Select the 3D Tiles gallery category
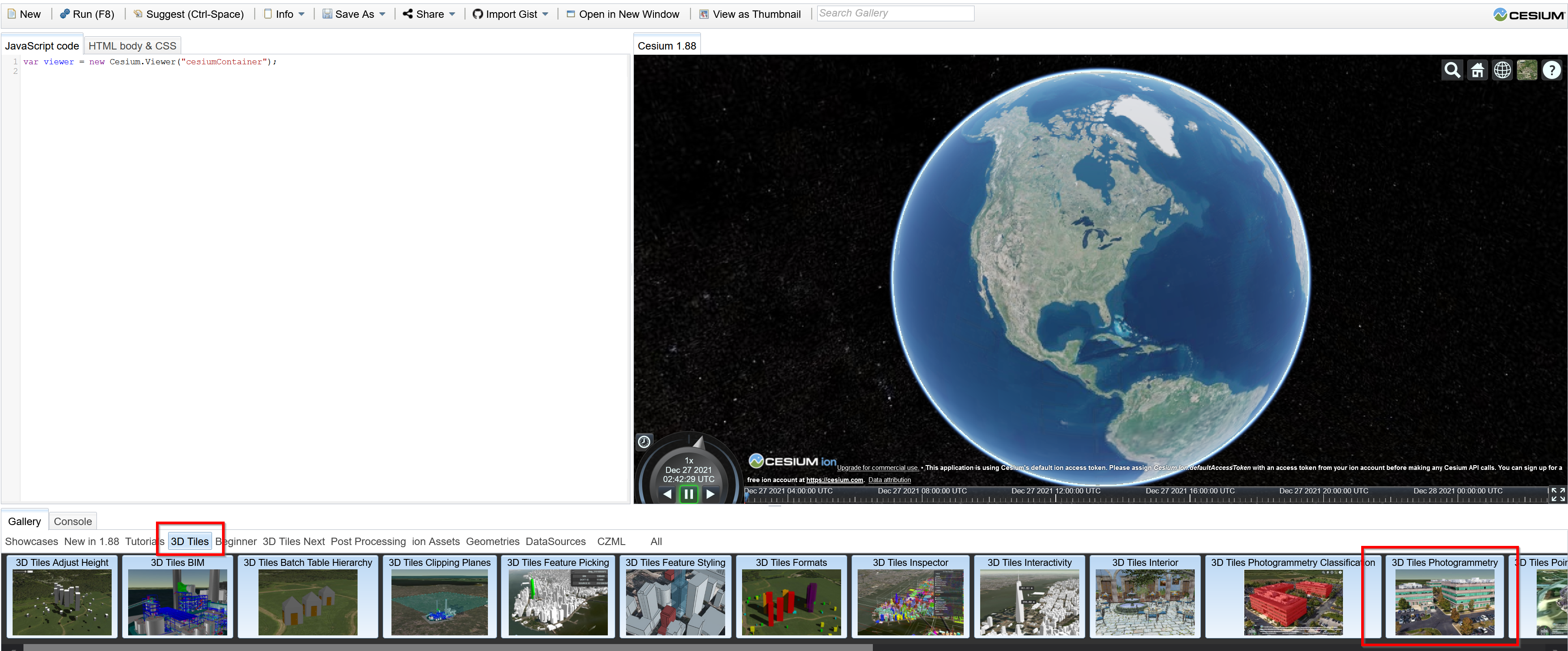Image resolution: width=1568 pixels, height=651 pixels. (x=189, y=542)
